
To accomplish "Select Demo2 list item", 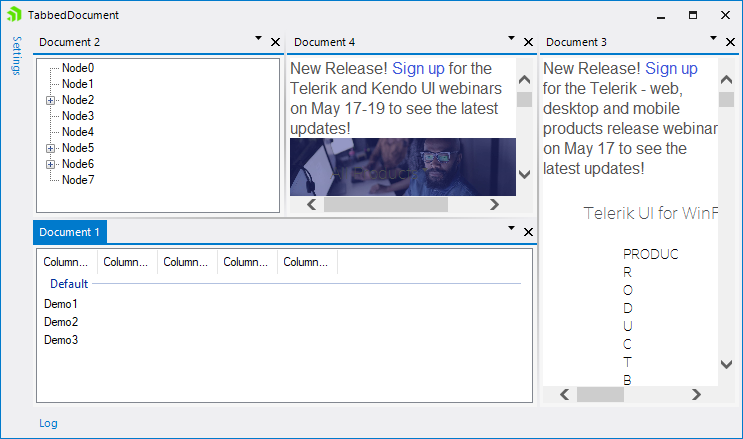I will point(61,322).
